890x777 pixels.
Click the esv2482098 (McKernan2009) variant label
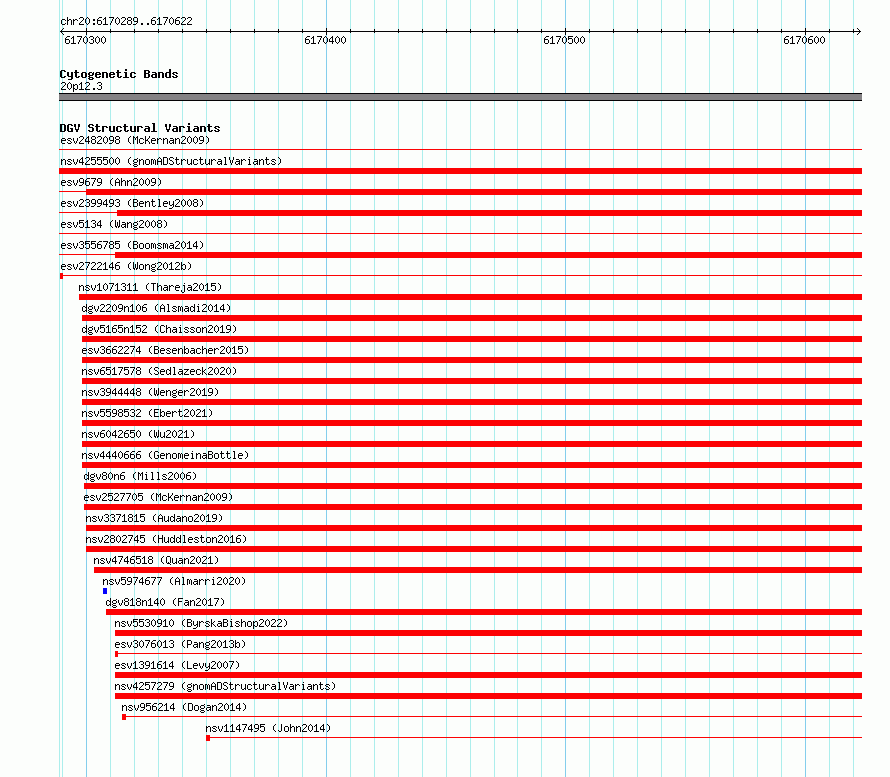click(135, 140)
